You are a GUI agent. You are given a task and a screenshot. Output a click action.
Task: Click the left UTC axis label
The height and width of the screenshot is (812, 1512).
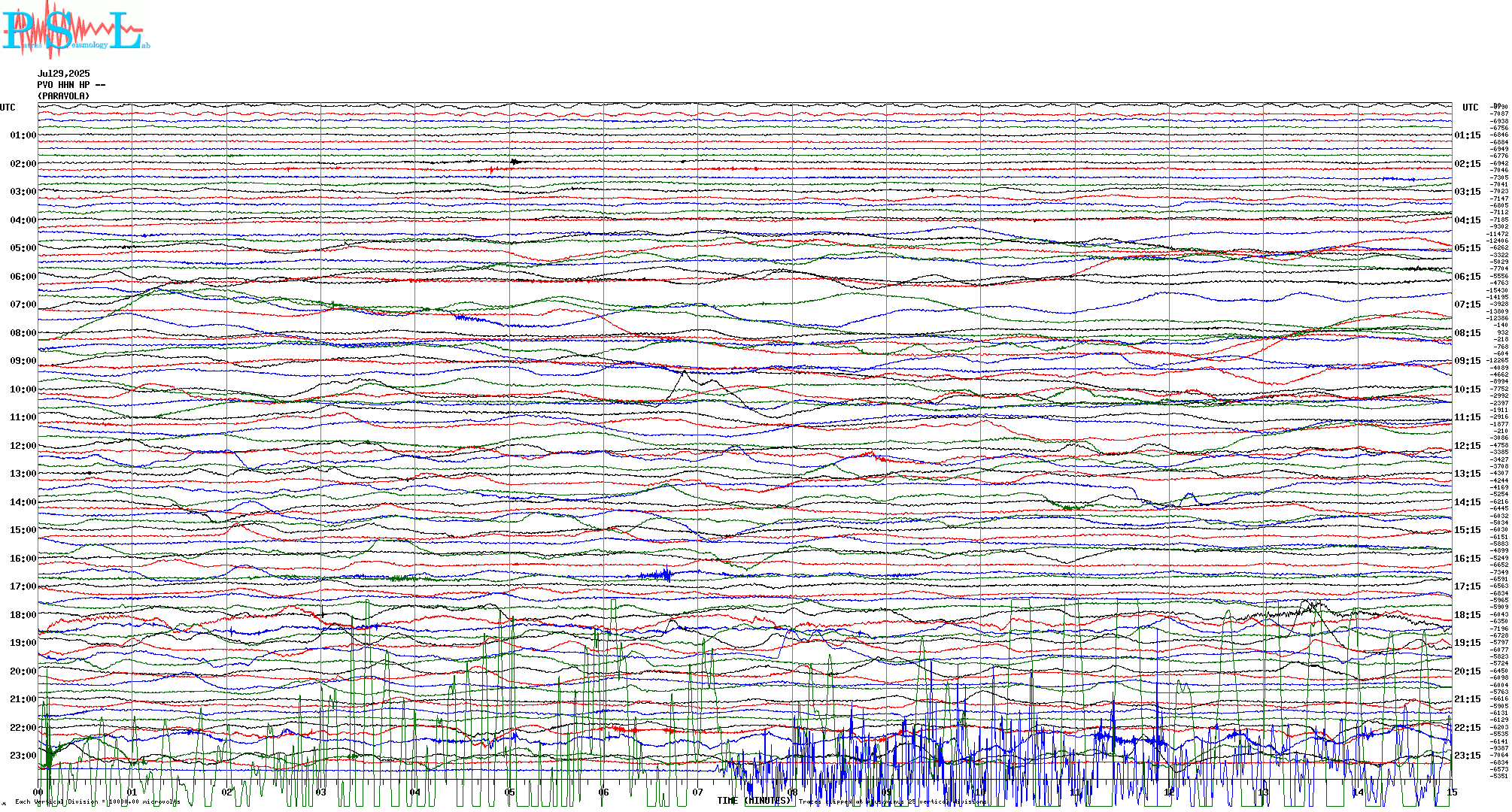click(8, 108)
